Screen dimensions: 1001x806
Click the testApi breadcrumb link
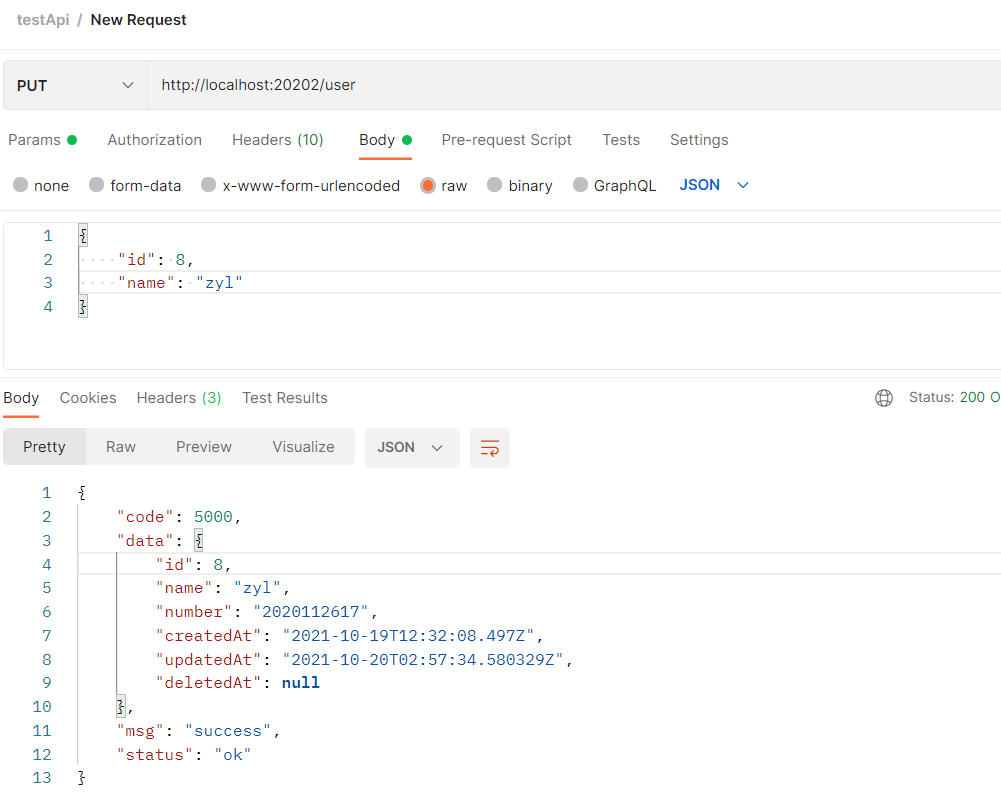pos(43,20)
